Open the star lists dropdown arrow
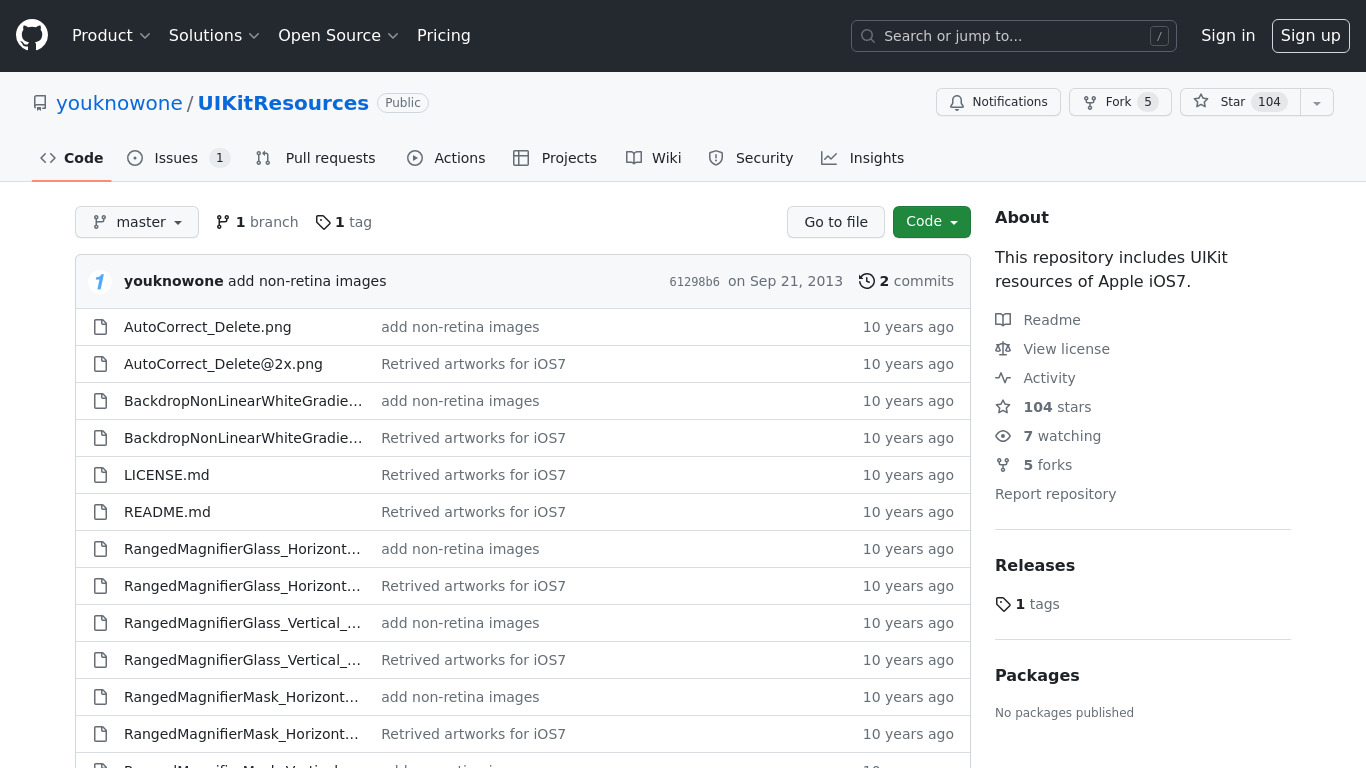 pyautogui.click(x=1317, y=102)
